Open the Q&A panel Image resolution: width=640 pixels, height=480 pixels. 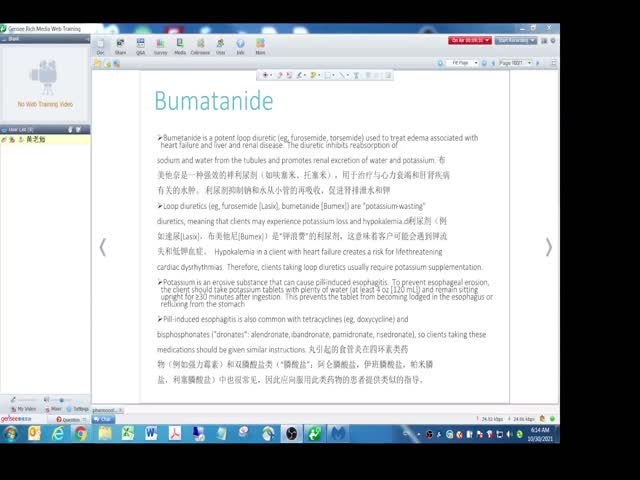140,47
